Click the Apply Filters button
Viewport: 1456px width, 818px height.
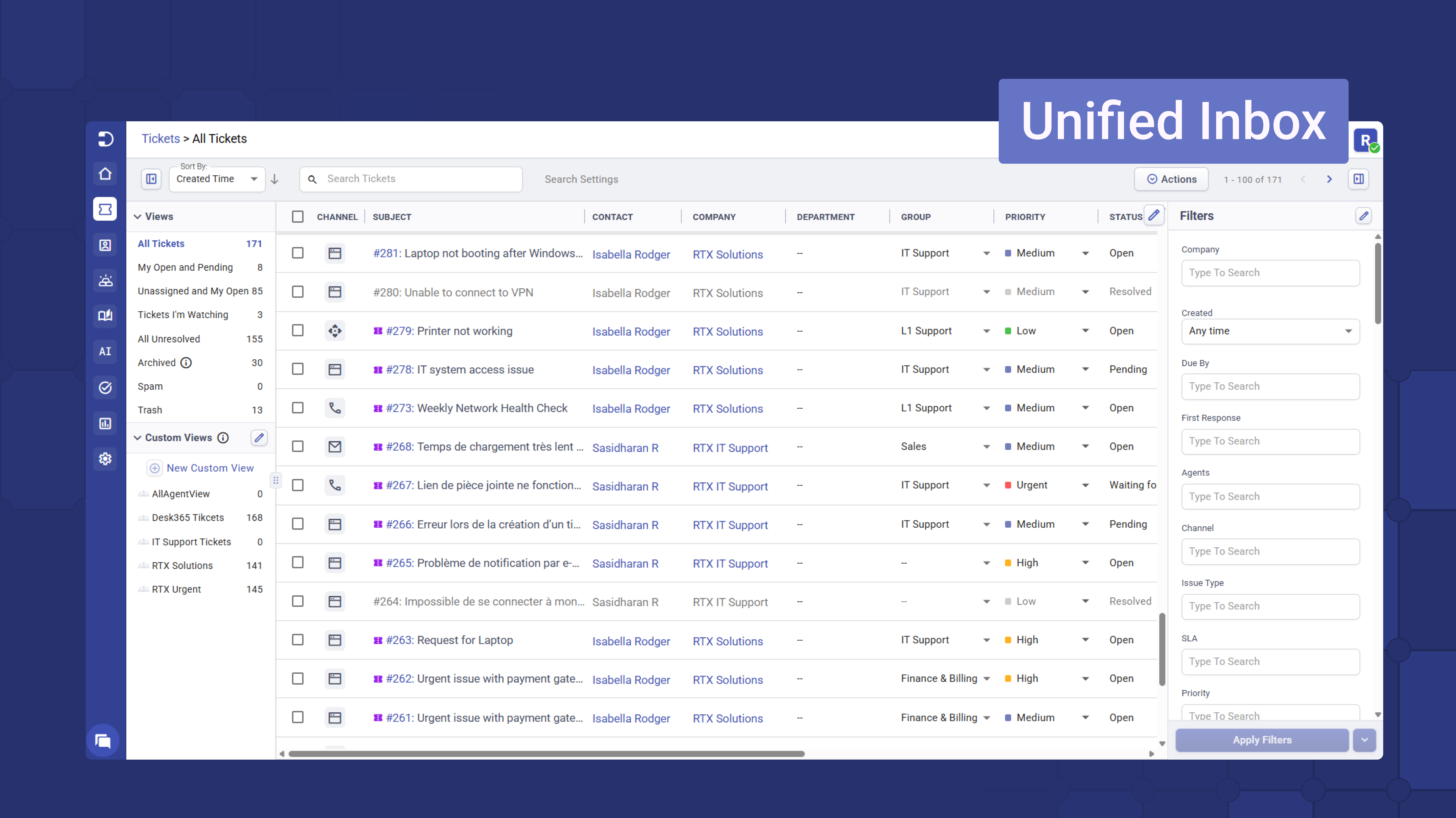point(1262,740)
